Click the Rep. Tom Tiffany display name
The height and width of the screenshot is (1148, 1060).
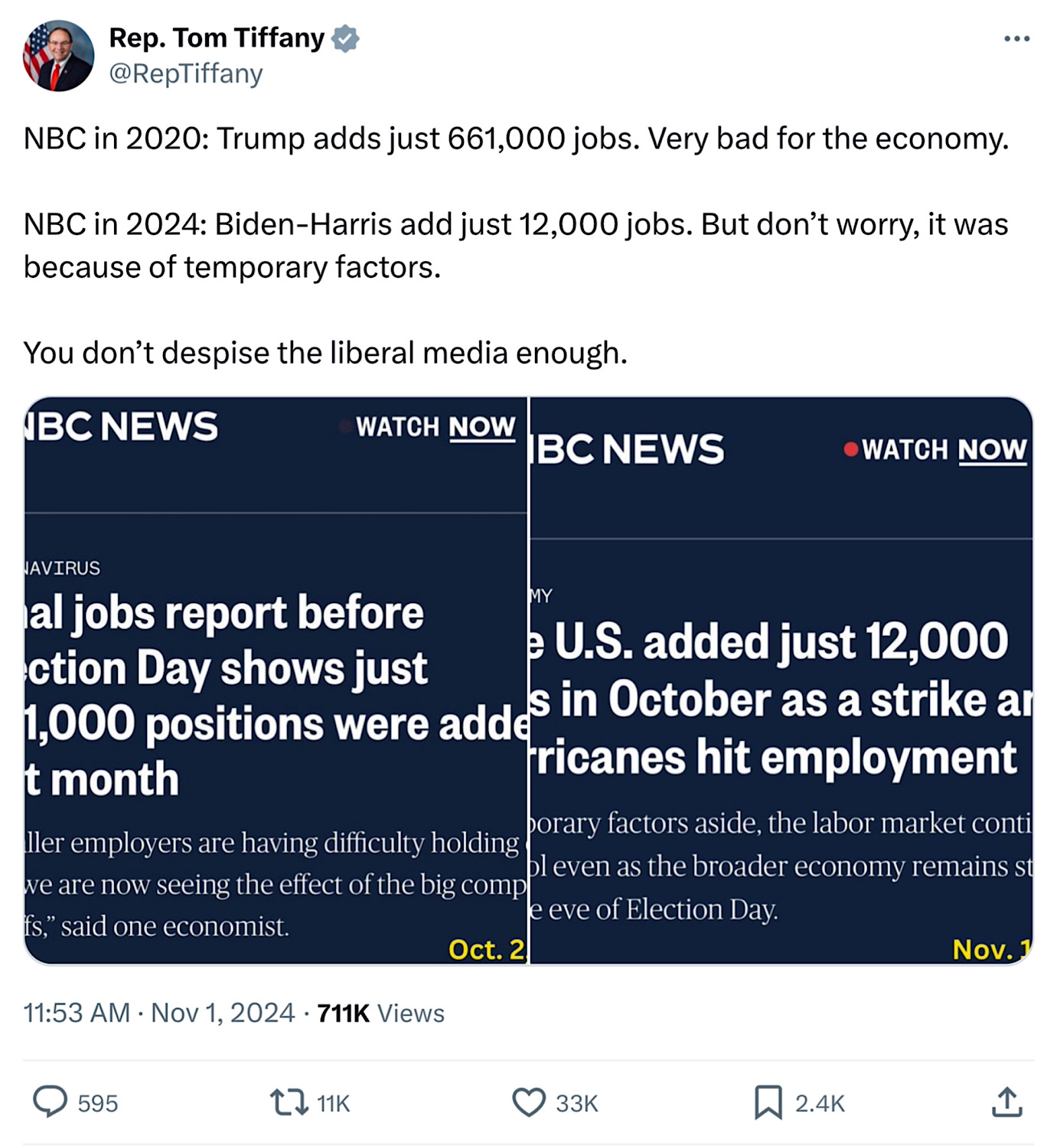(x=217, y=38)
